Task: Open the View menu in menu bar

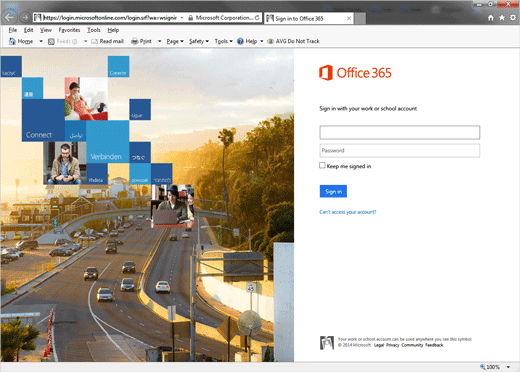Action: tap(46, 30)
